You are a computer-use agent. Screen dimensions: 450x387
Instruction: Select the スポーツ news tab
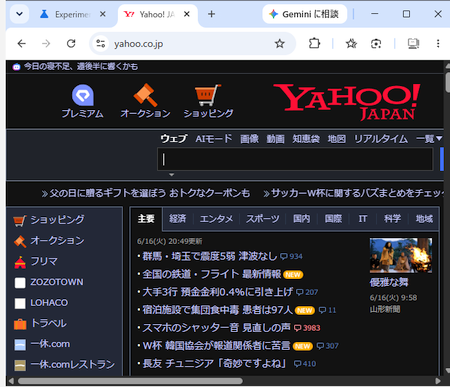[x=263, y=219]
